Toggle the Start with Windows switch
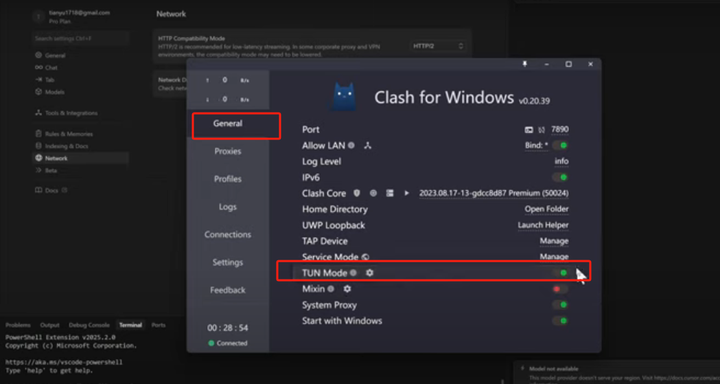720x384 pixels. tap(560, 321)
